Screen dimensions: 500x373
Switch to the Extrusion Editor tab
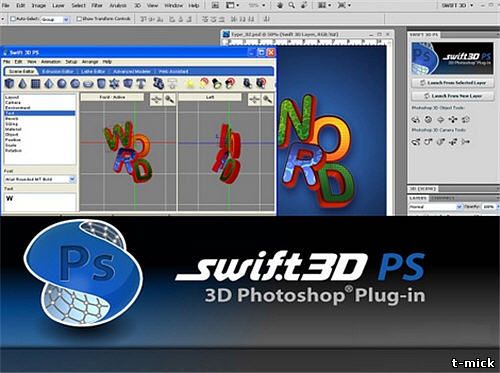pyautogui.click(x=58, y=72)
